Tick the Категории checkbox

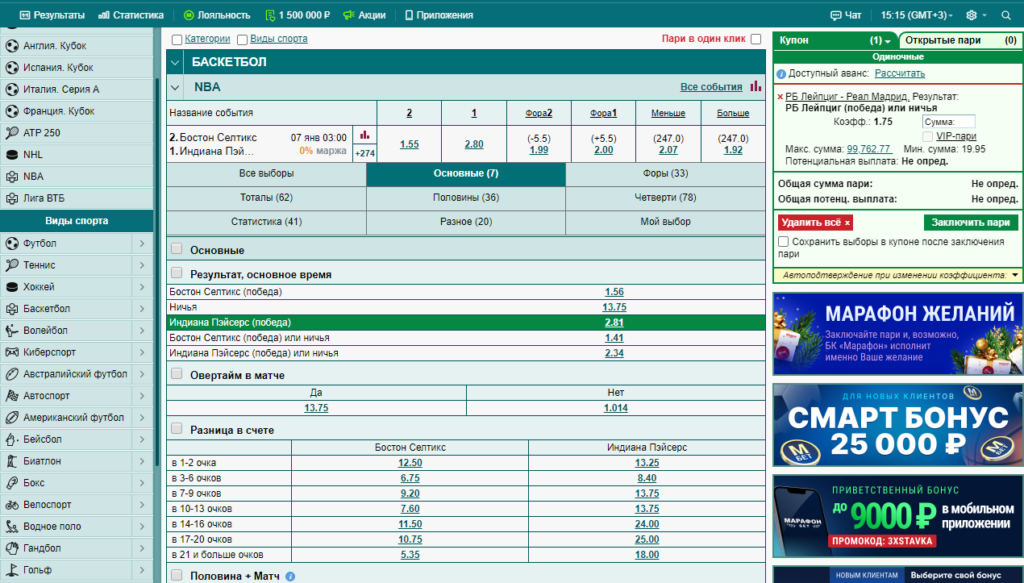(x=176, y=39)
